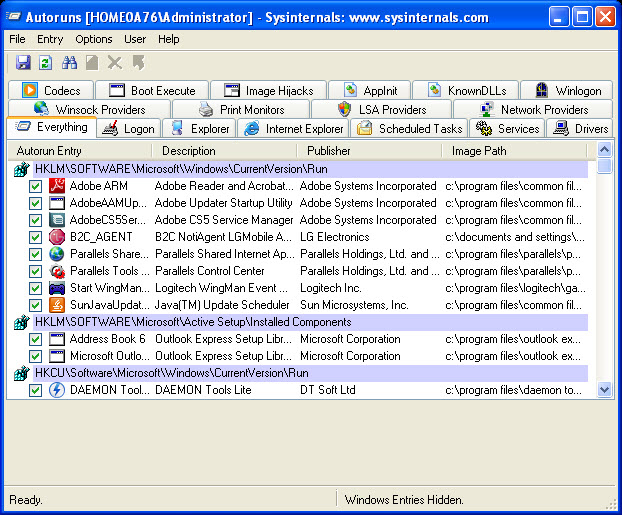Uncheck the AdobeAAMUp... entry checkbox
This screenshot has width=622, height=515.
coord(35,203)
